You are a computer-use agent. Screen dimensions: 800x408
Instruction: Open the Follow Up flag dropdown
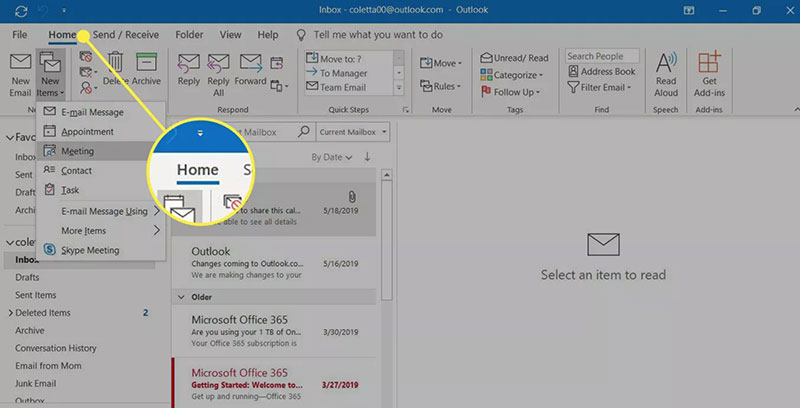[x=510, y=92]
